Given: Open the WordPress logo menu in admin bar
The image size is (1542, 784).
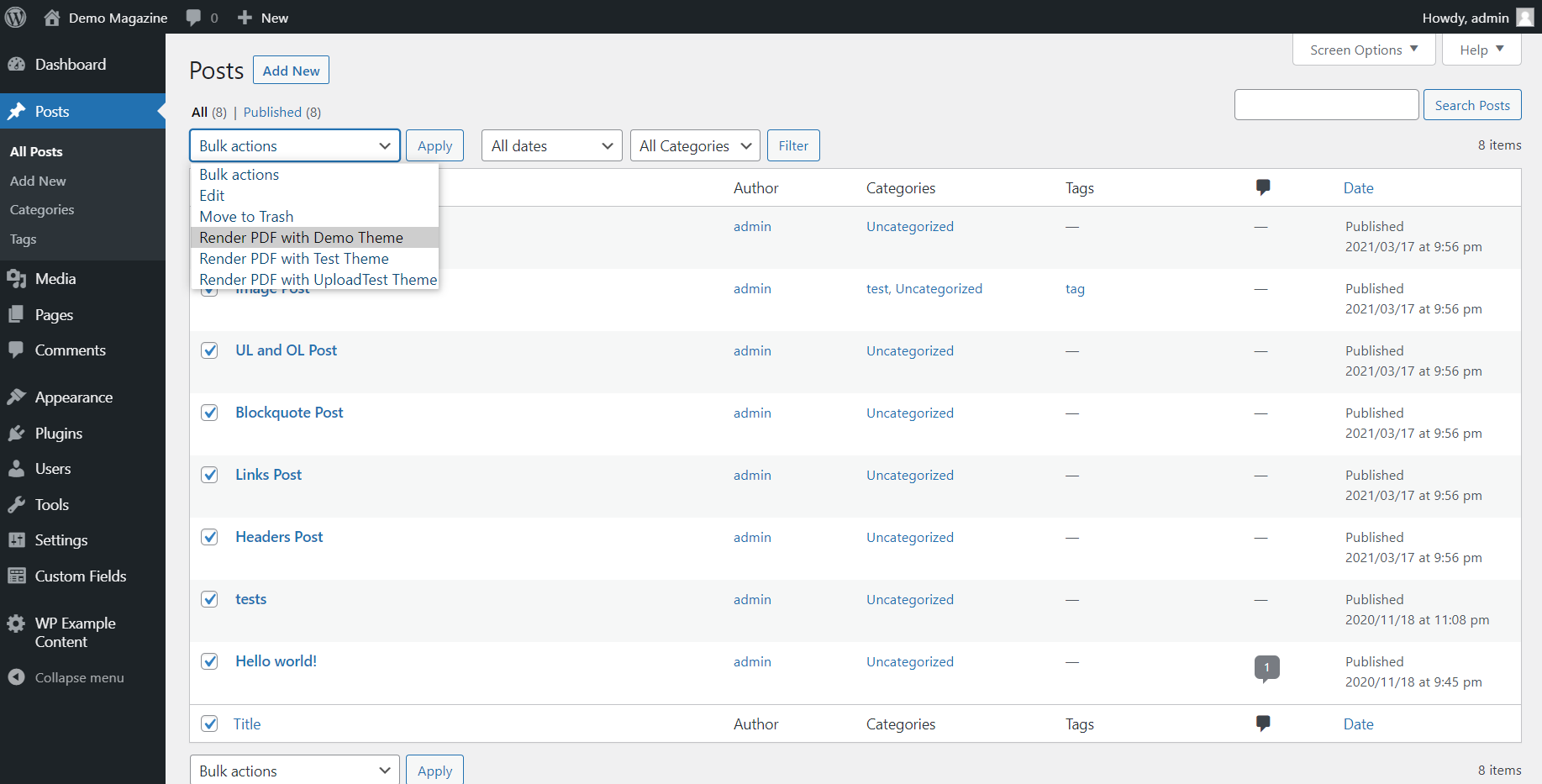Looking at the screenshot, I should point(15,17).
